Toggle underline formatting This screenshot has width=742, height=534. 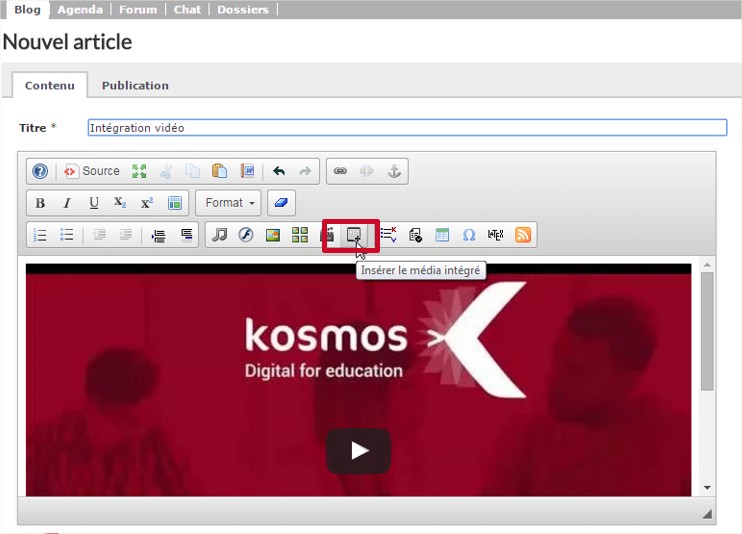[x=94, y=203]
